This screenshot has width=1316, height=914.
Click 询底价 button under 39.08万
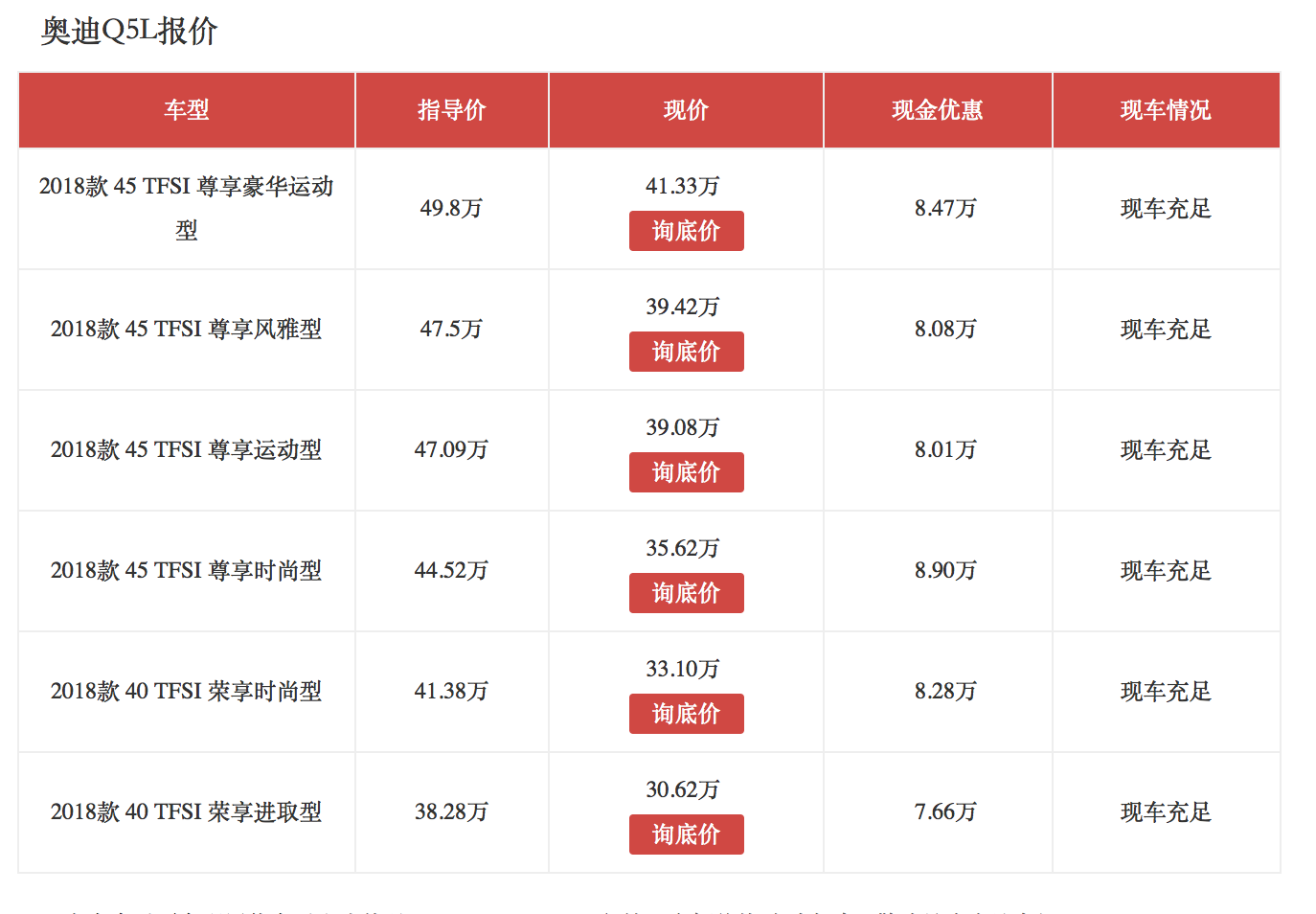point(686,472)
